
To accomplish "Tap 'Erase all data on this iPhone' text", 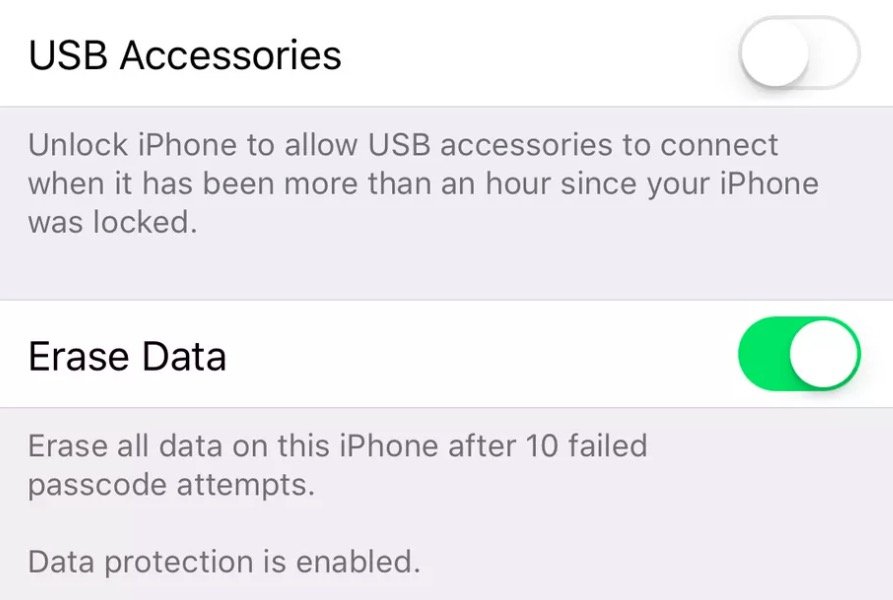I will click(234, 445).
